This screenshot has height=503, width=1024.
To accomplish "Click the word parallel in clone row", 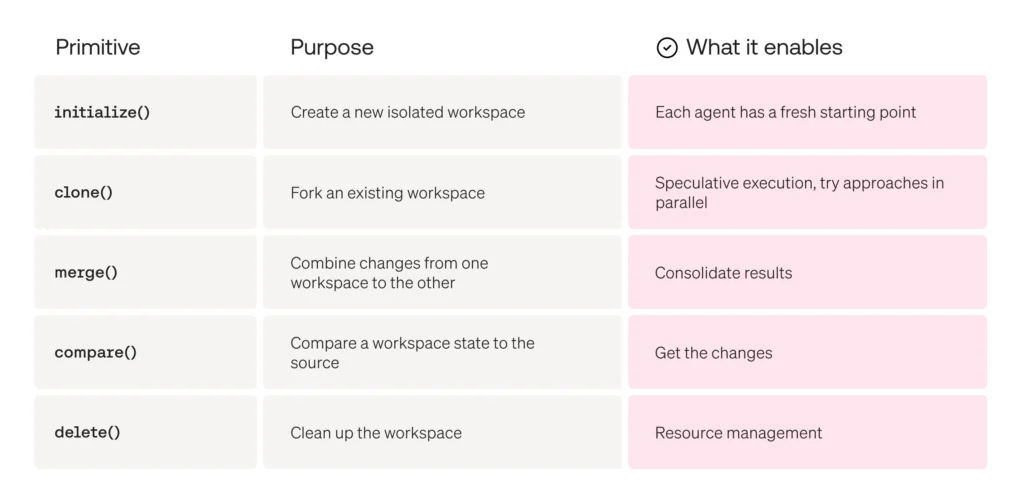I will point(681,203).
